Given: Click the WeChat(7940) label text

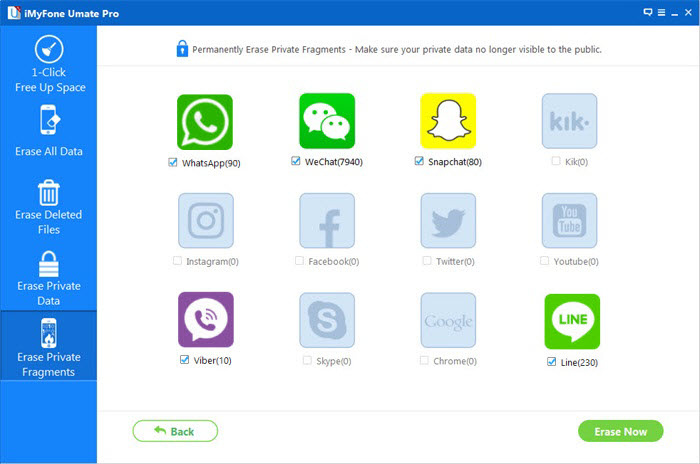Looking at the screenshot, I should coord(333,162).
